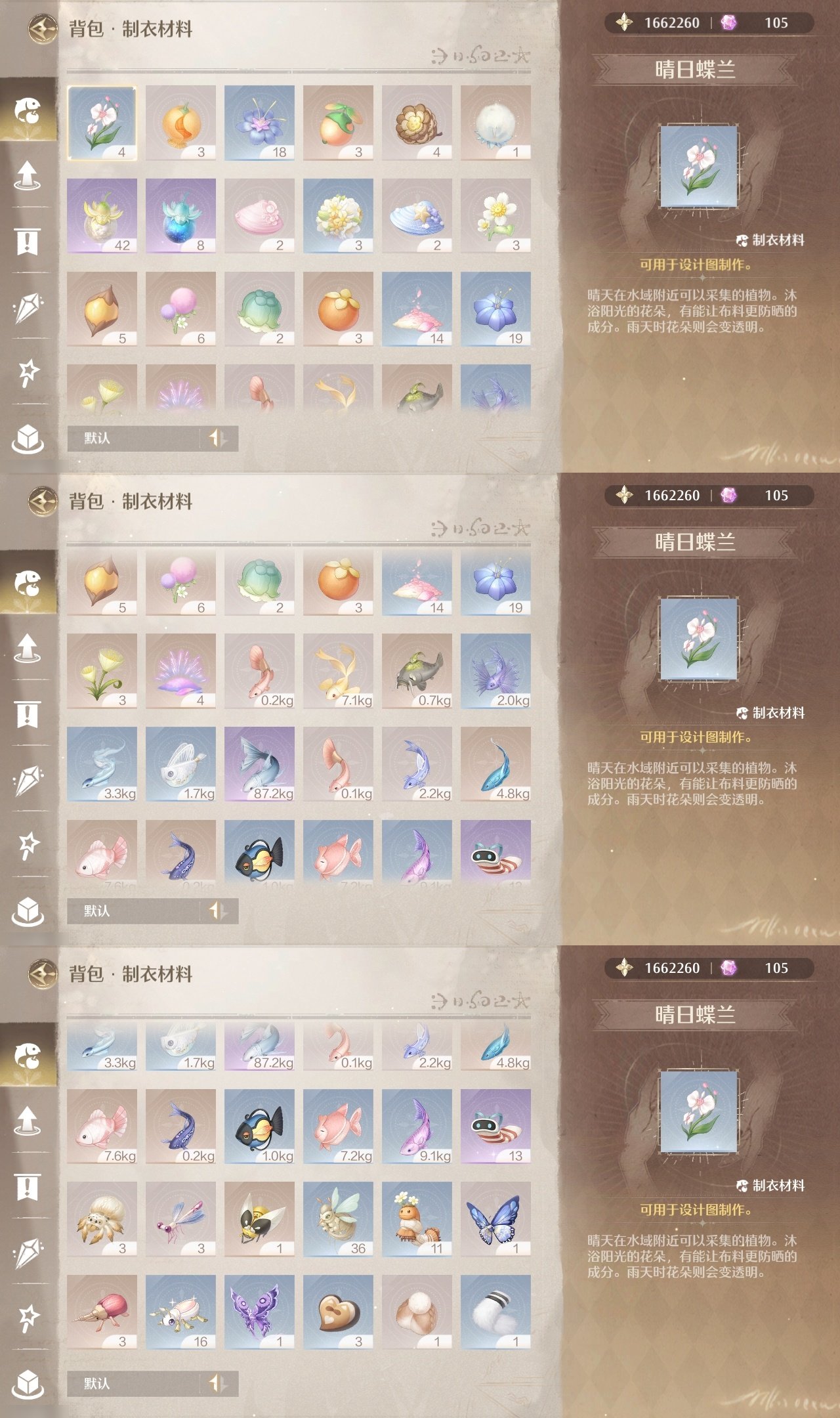Select the white bug with count 16

[x=180, y=1313]
